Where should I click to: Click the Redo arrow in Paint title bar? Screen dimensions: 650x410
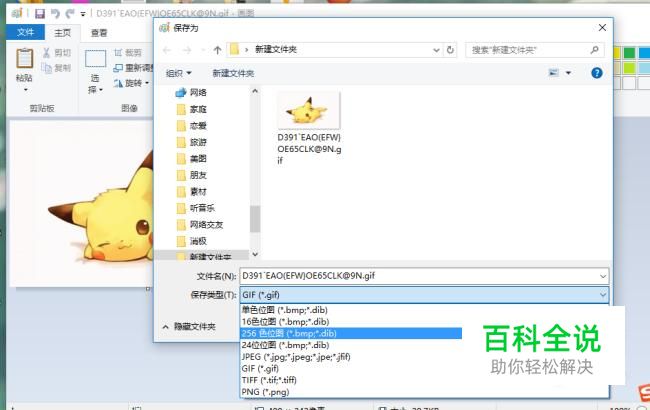(70, 14)
